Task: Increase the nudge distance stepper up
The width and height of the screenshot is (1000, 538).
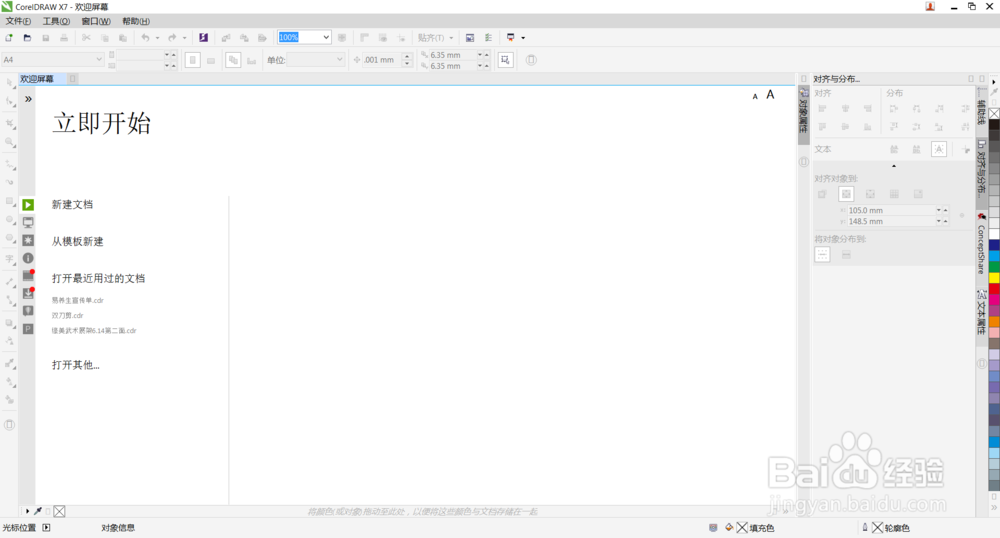Action: point(408,56)
